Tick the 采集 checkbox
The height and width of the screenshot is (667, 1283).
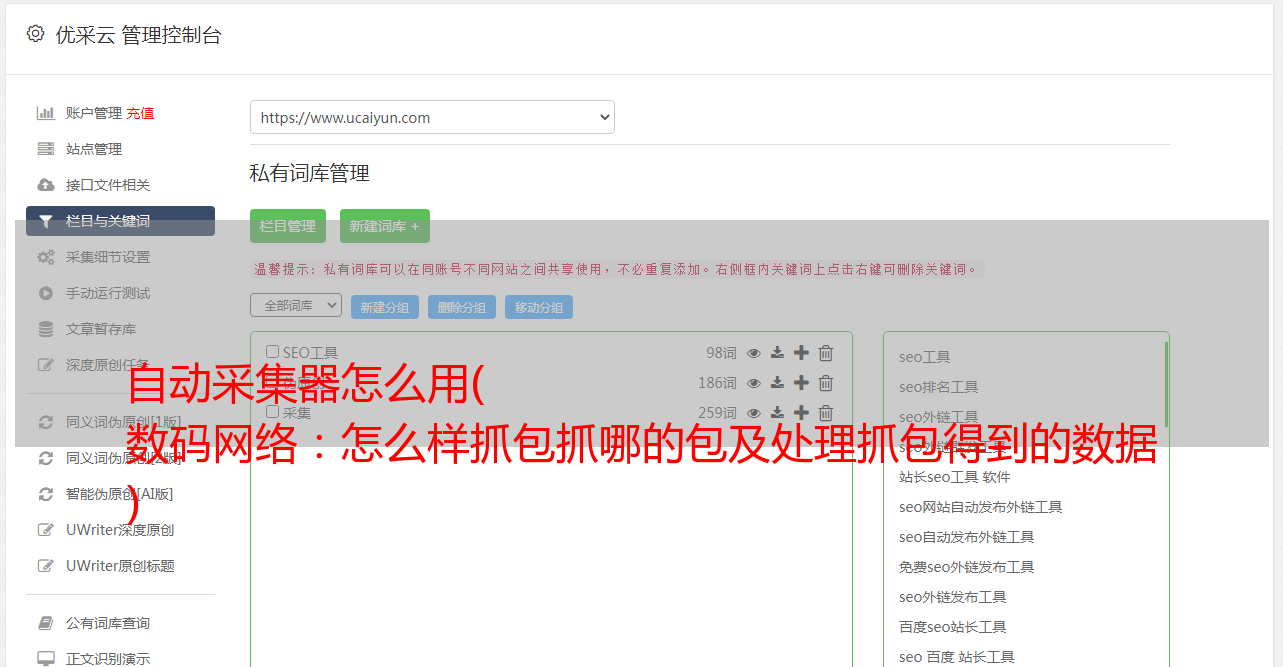coord(272,412)
